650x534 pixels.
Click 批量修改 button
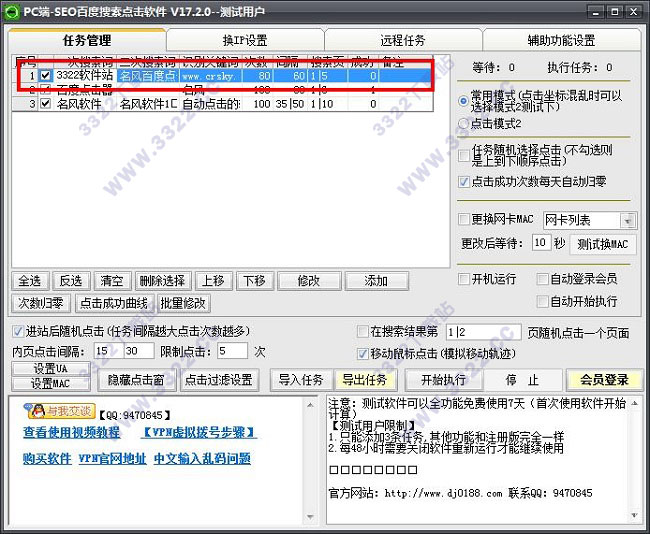click(183, 303)
